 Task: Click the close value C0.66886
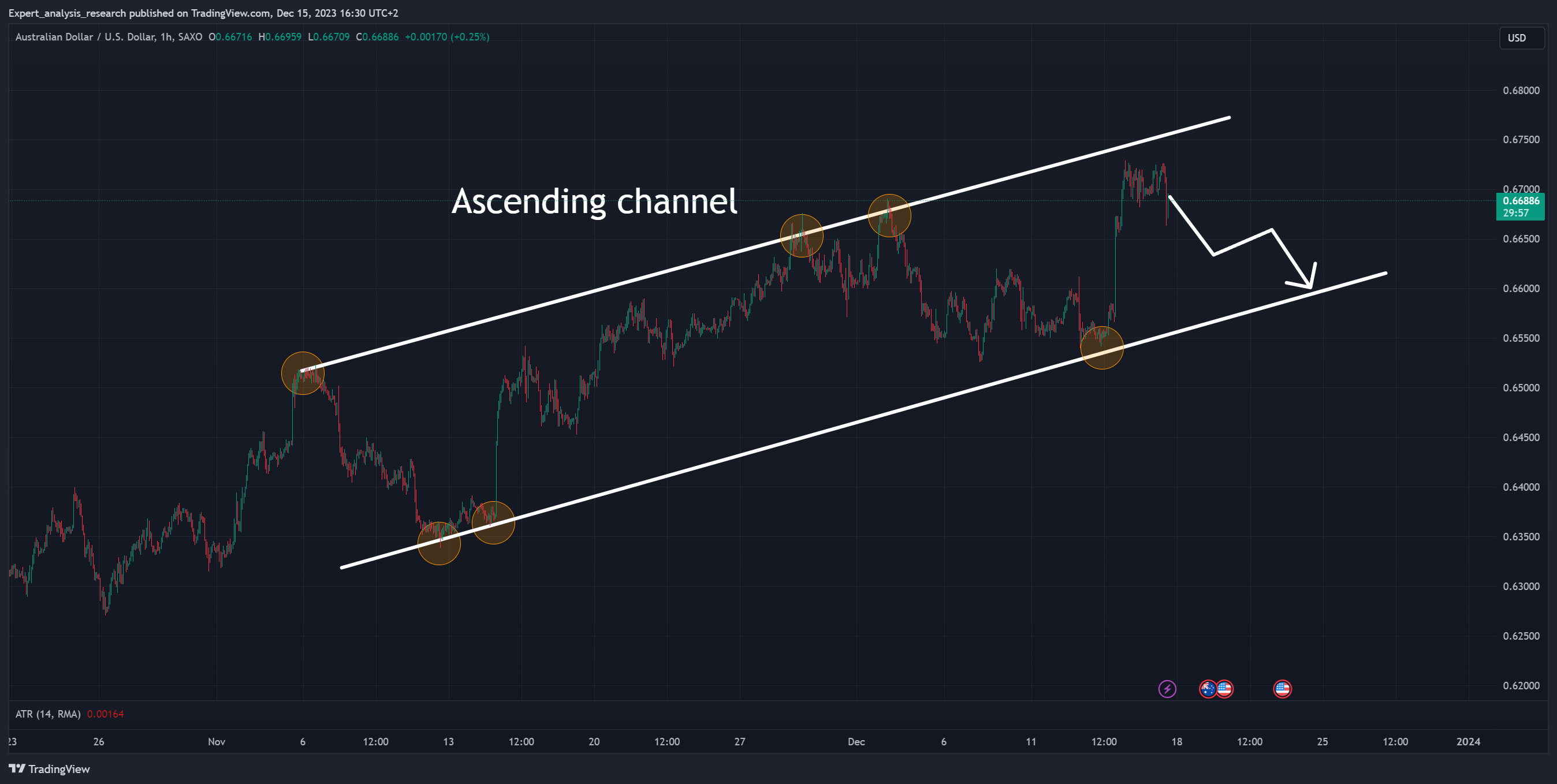(x=377, y=37)
